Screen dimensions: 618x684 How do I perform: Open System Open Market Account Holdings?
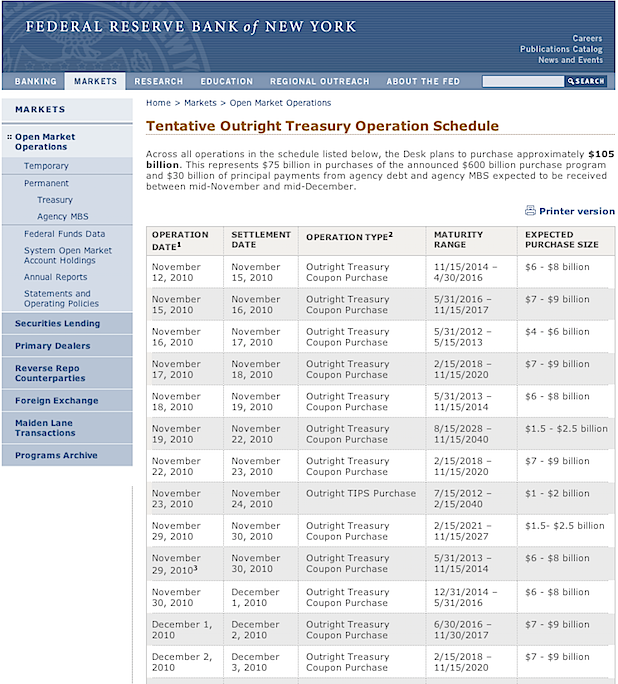68,255
